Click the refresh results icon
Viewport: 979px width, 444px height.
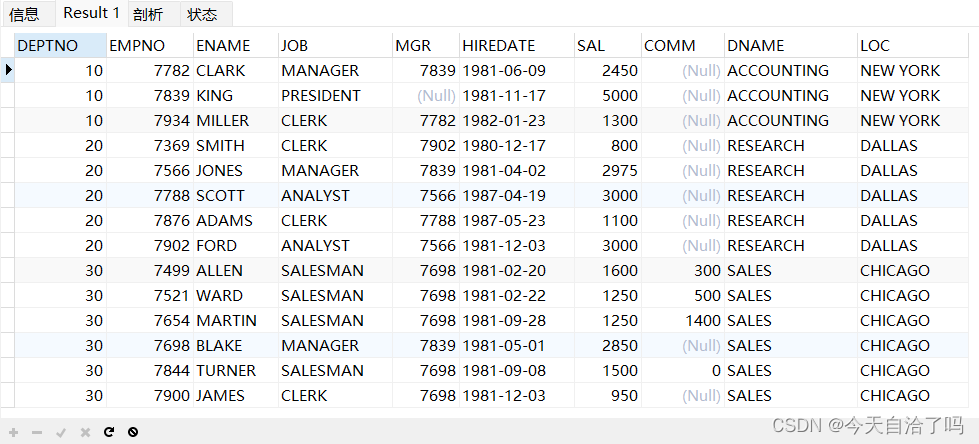[109, 432]
